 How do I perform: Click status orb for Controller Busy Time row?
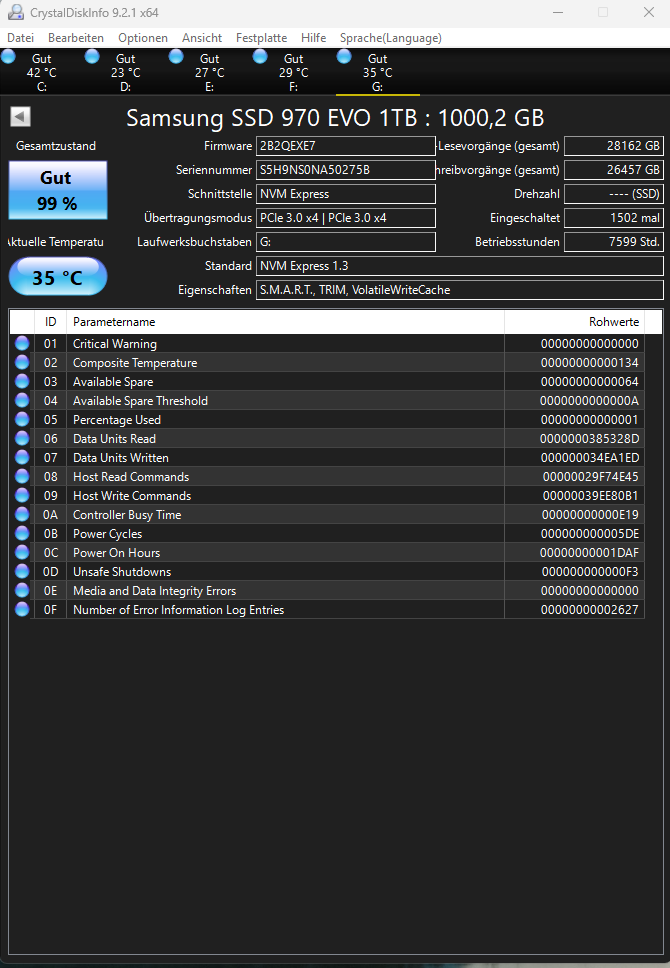[x=22, y=514]
